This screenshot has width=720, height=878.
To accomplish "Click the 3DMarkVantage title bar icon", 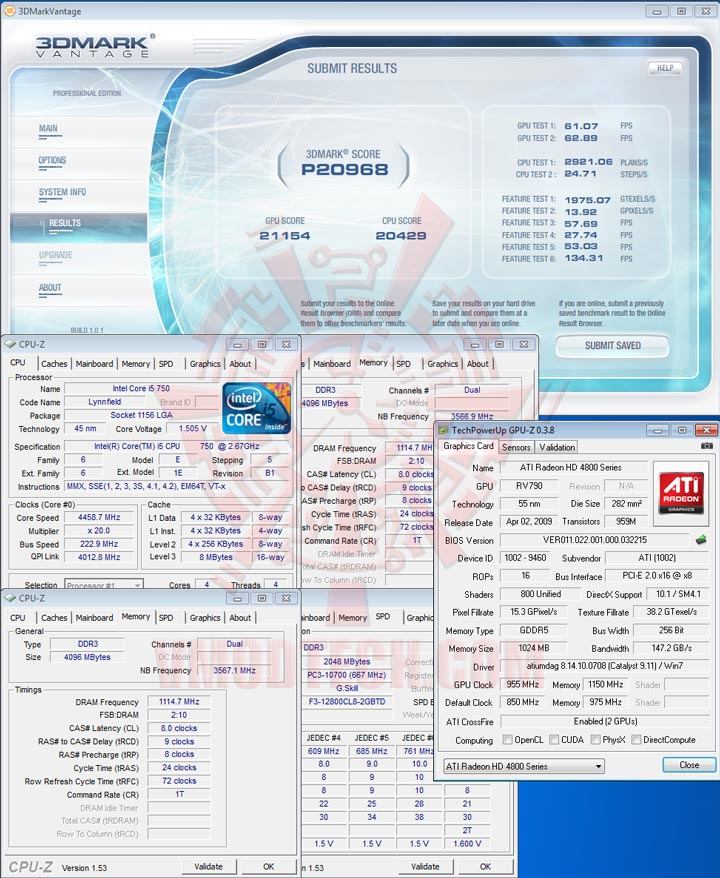I will point(10,11).
